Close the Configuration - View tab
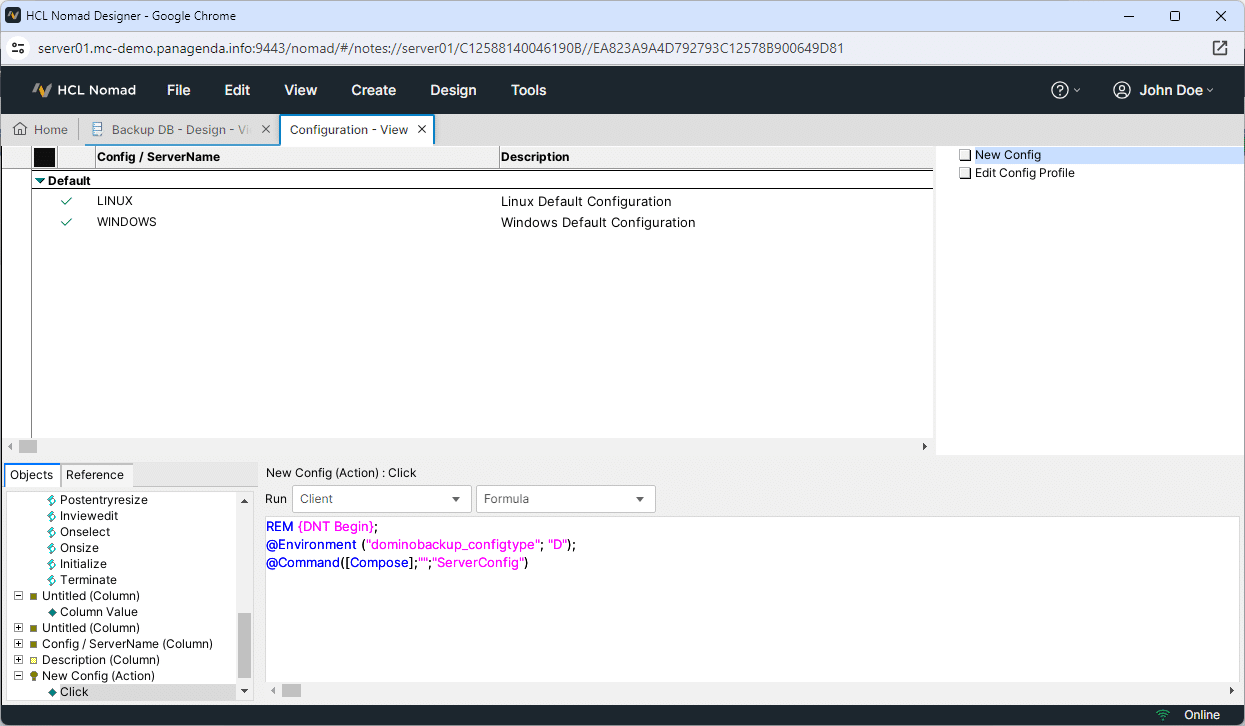This screenshot has width=1245, height=726. tap(422, 130)
